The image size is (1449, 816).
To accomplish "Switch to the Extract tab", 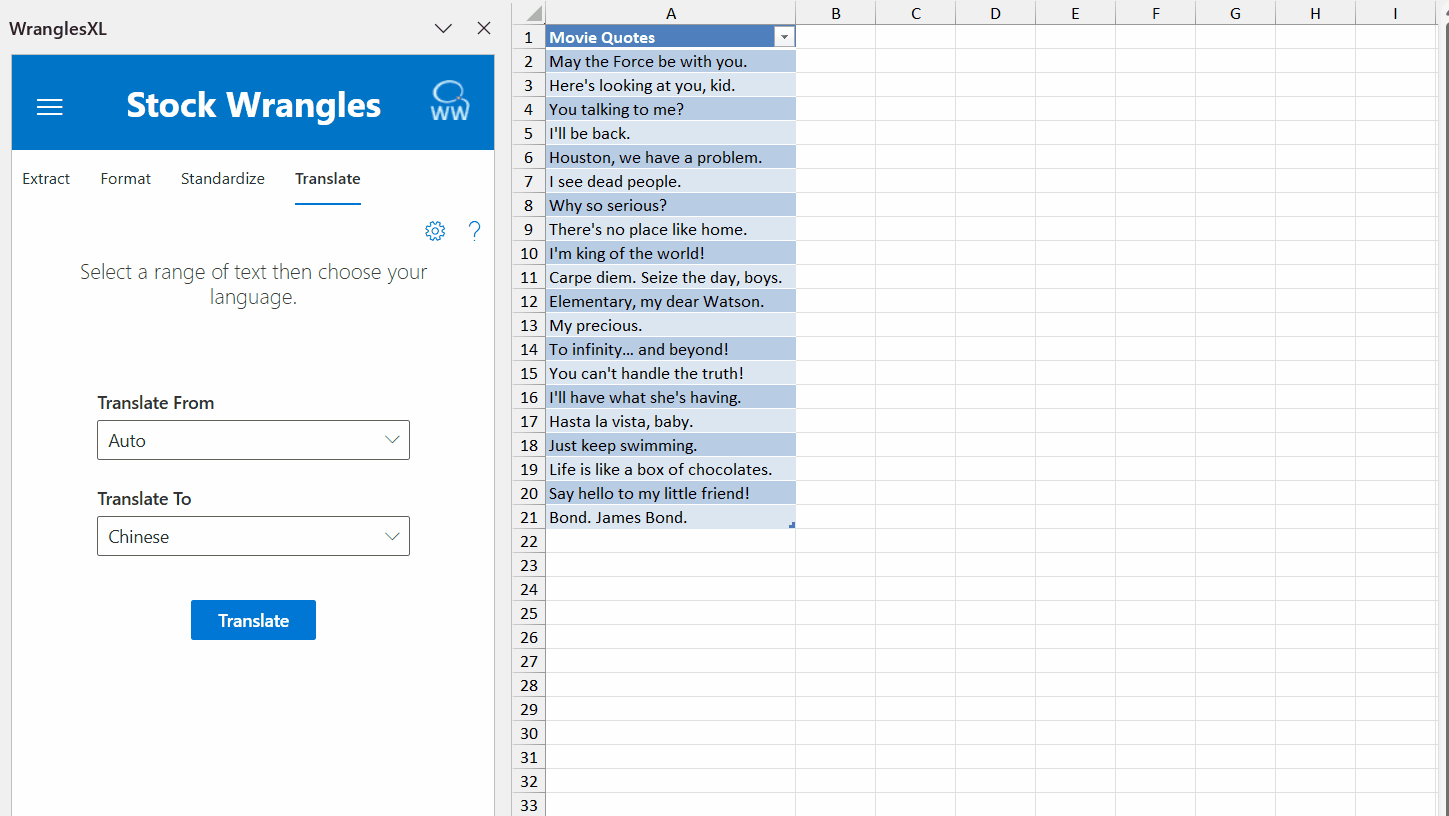I will pos(46,179).
